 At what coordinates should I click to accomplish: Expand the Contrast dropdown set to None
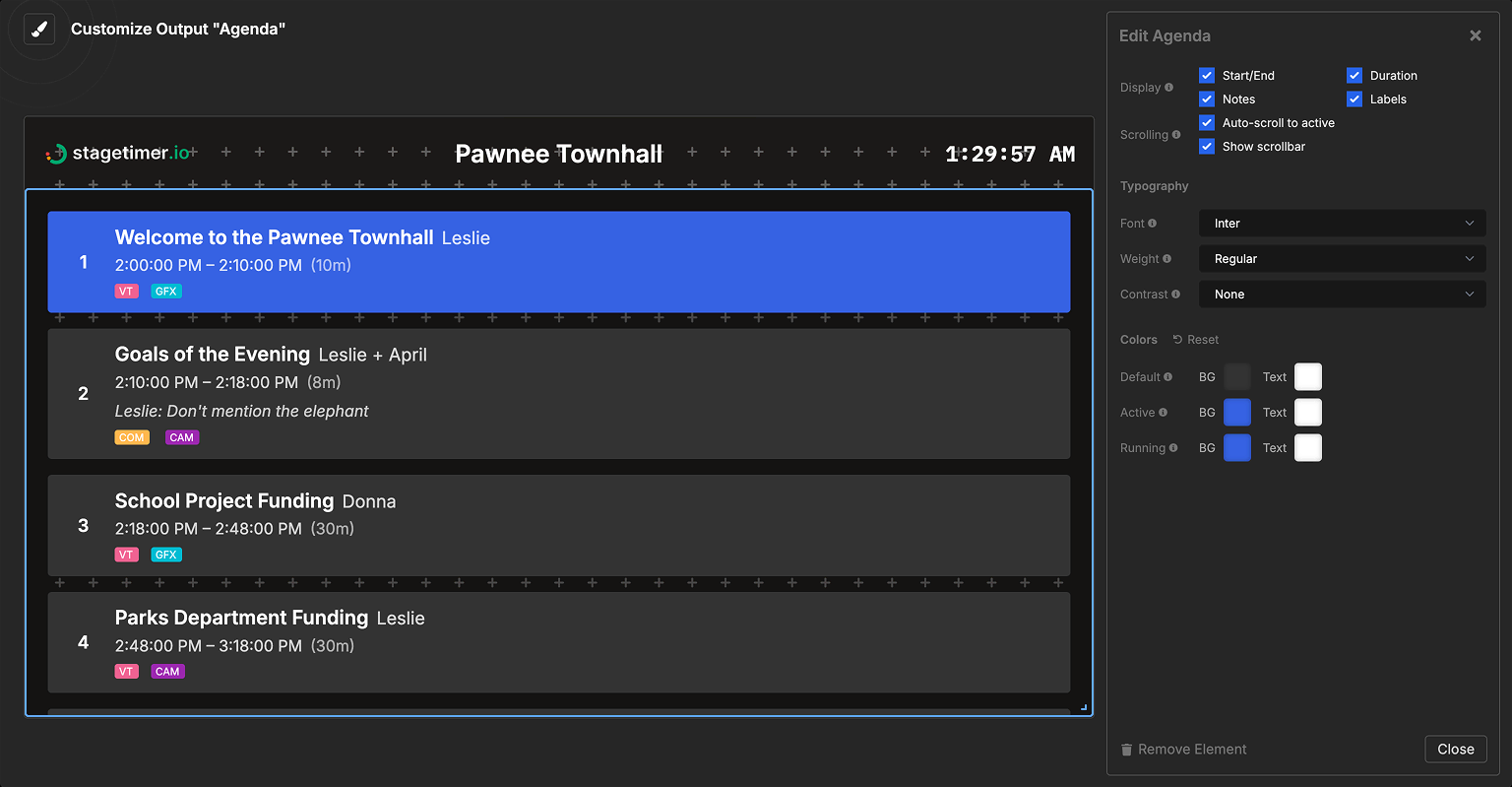pyautogui.click(x=1342, y=294)
